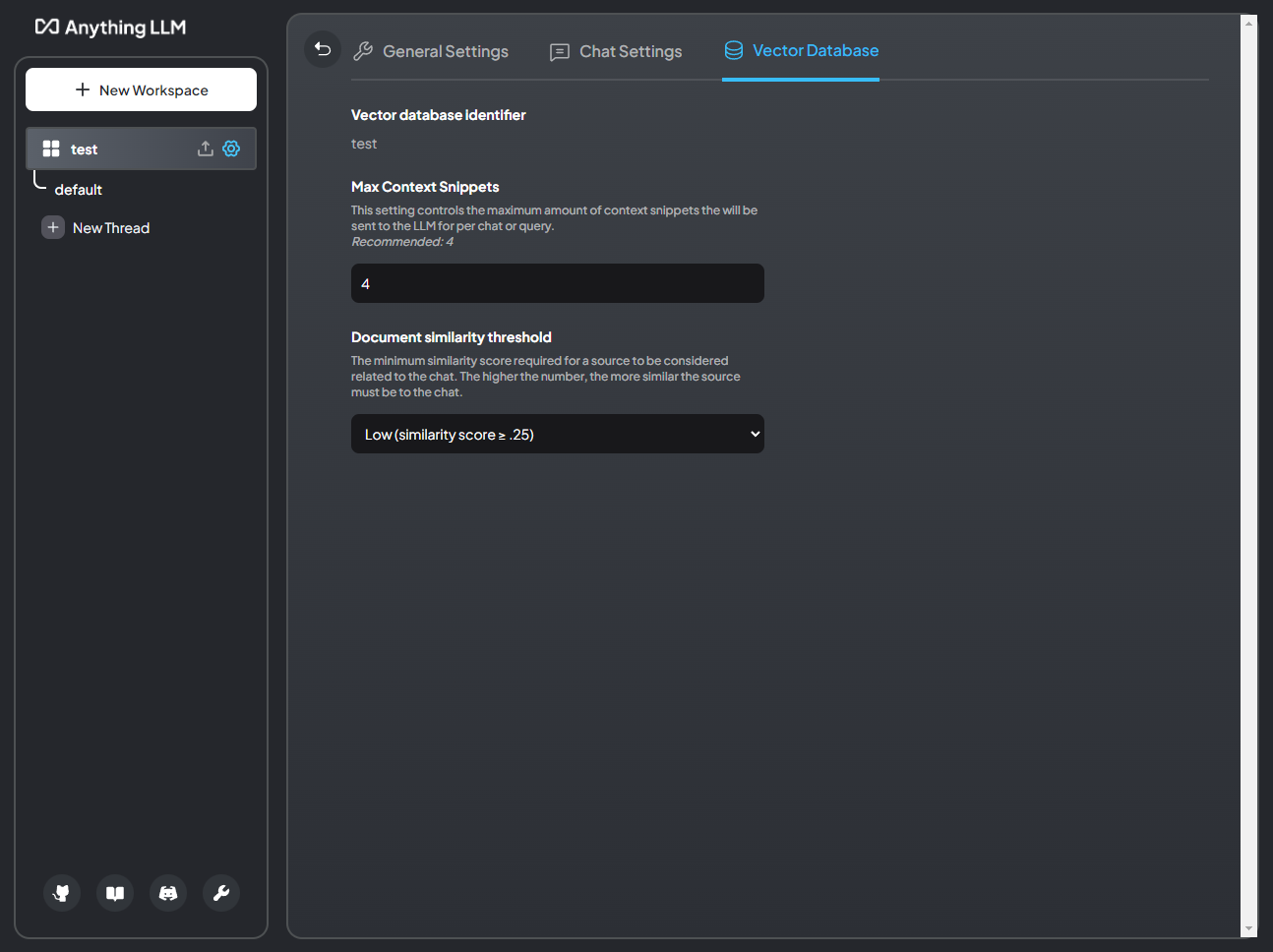Click the scrollbar down arrow
This screenshot has height=952, width=1273.
(1249, 928)
